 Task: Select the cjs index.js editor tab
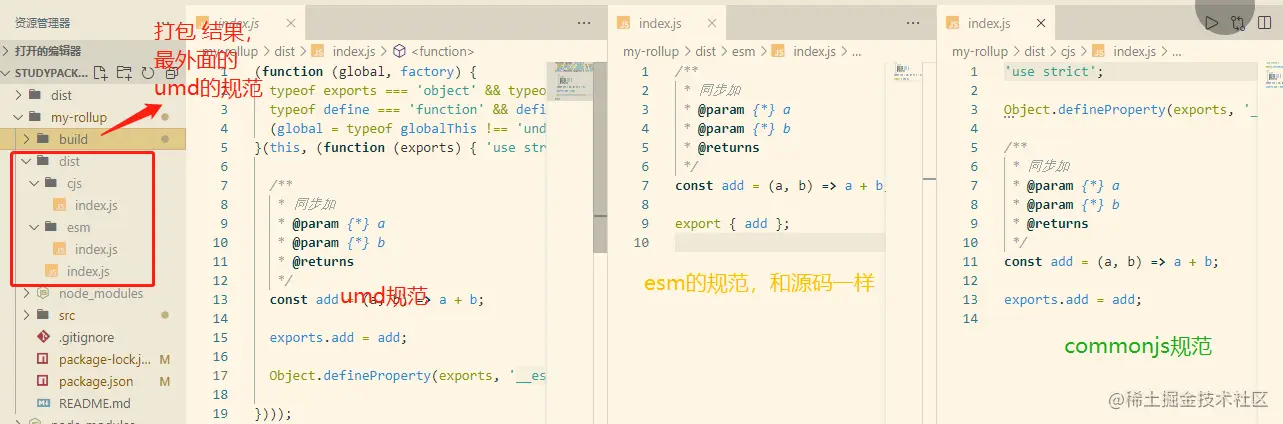pyautogui.click(x=998, y=22)
